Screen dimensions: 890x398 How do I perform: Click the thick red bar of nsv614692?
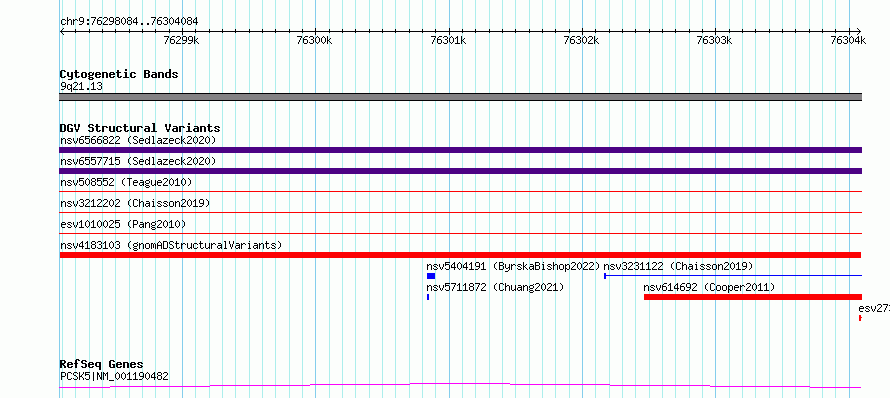pos(753,297)
